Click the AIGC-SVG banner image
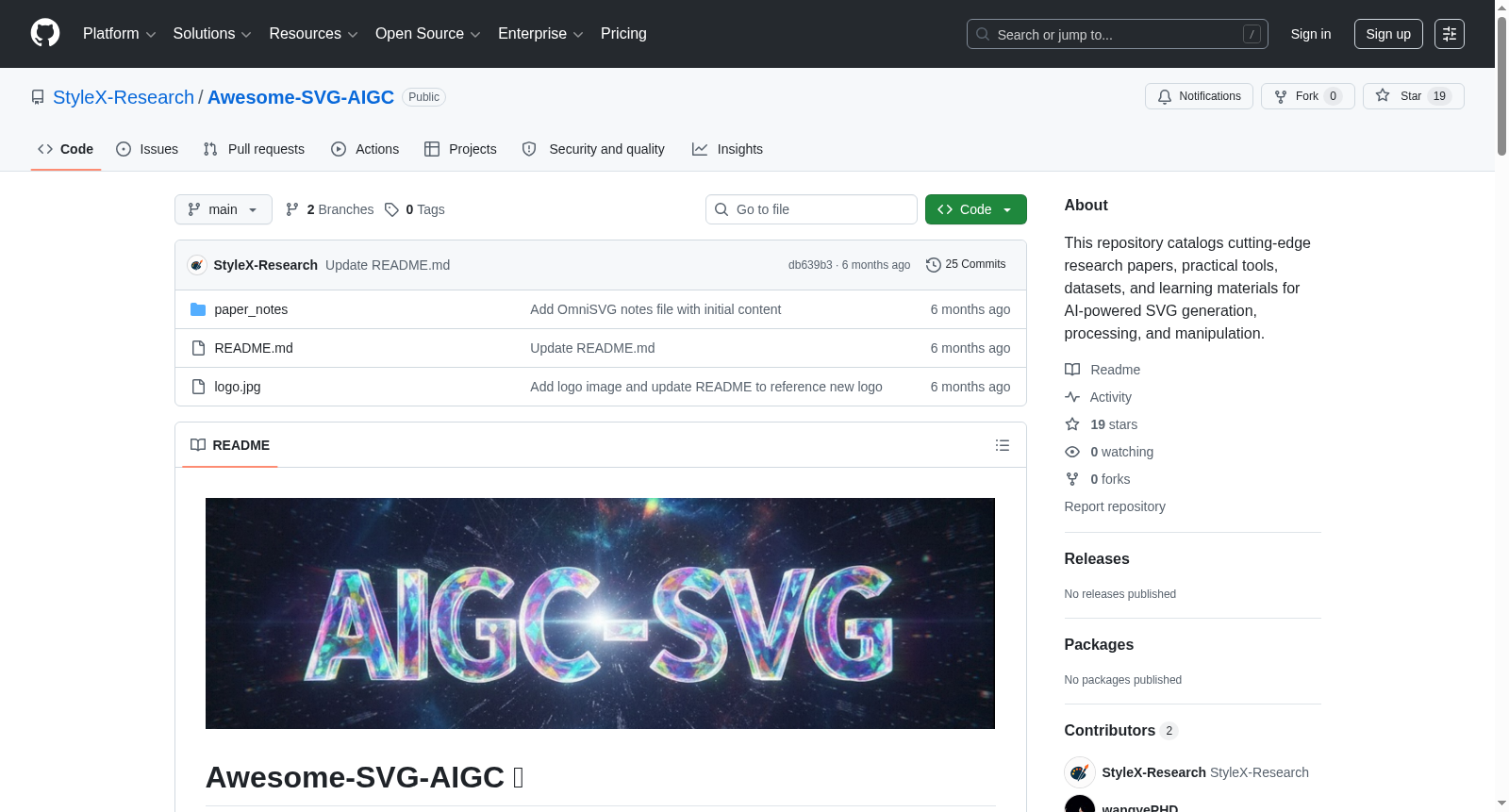Screen dimensions: 1509x812 pyautogui.click(x=600, y=613)
